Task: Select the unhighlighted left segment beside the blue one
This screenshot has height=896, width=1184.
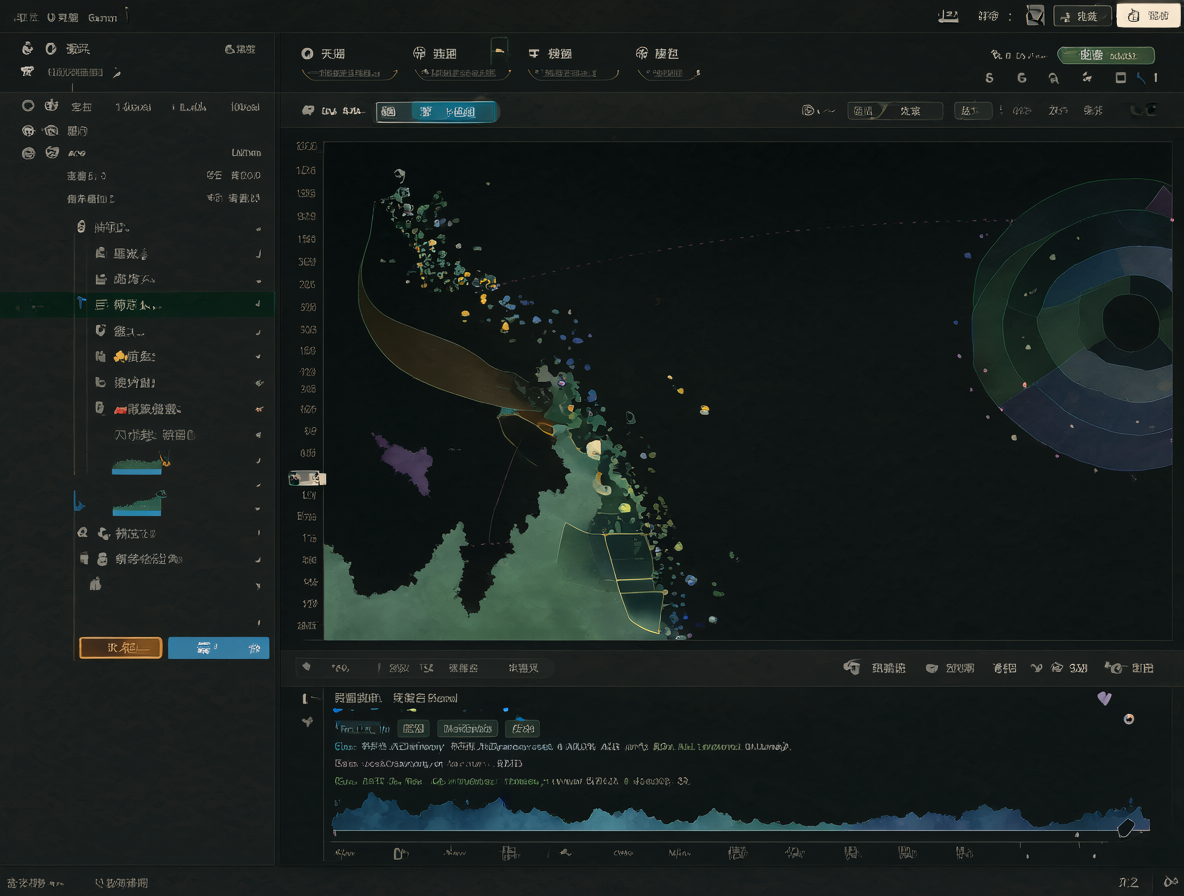Action: click(x=393, y=112)
